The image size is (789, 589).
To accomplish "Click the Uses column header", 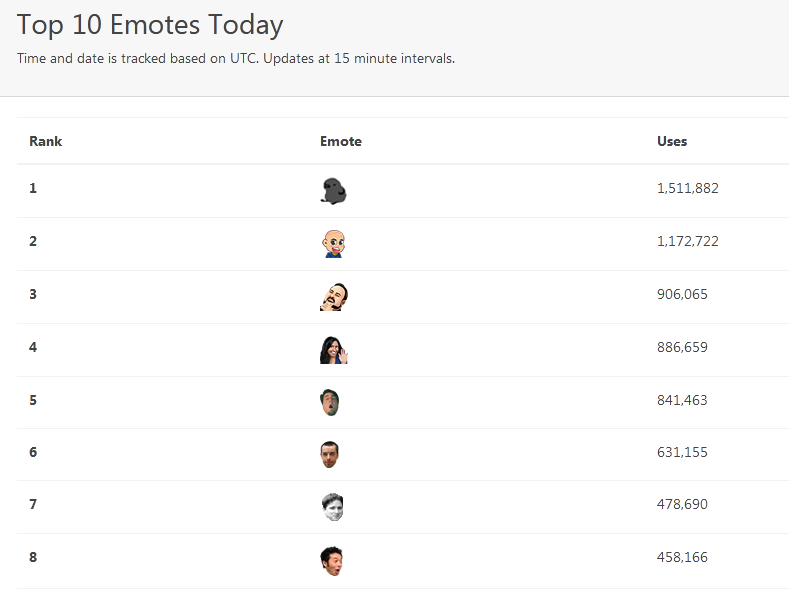I will (x=672, y=141).
